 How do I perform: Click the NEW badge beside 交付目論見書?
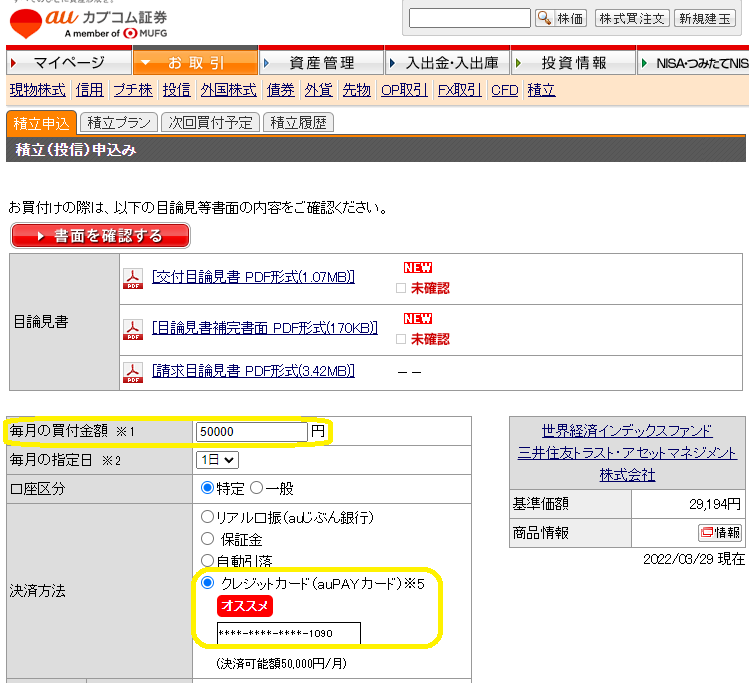click(x=417, y=267)
